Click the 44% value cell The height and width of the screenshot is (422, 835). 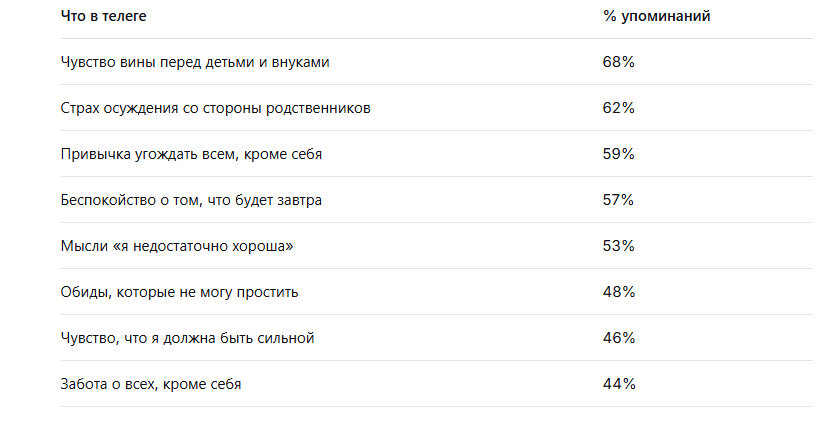619,384
